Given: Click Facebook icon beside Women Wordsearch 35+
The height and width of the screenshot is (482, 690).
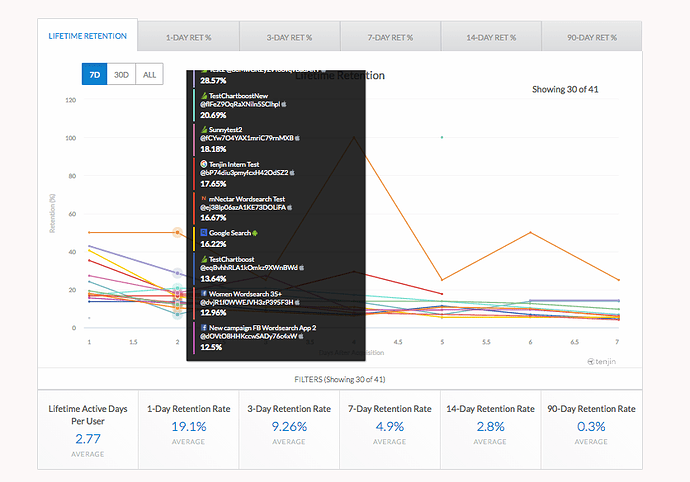Looking at the screenshot, I should tap(204, 293).
